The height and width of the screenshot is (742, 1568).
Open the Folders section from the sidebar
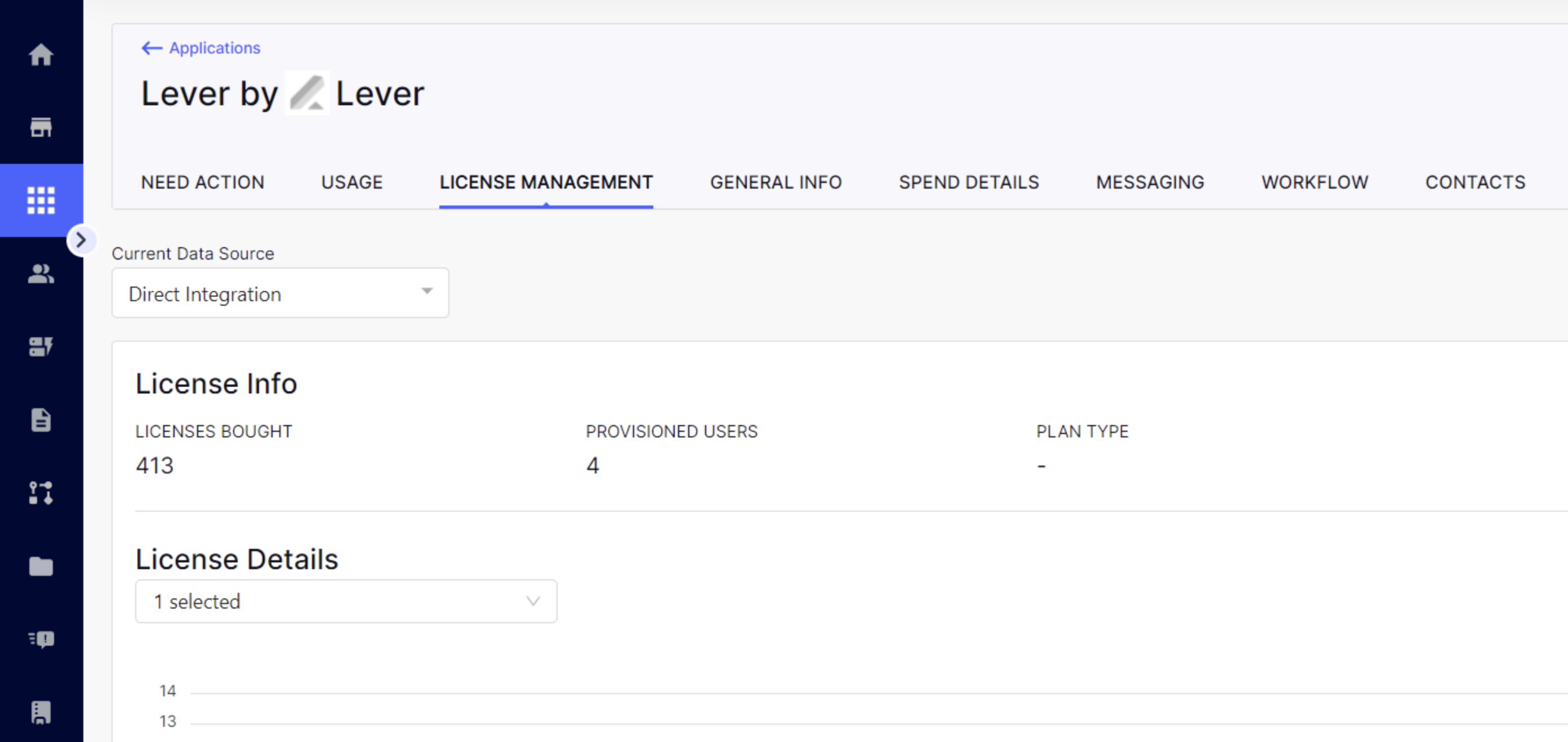pyautogui.click(x=41, y=567)
